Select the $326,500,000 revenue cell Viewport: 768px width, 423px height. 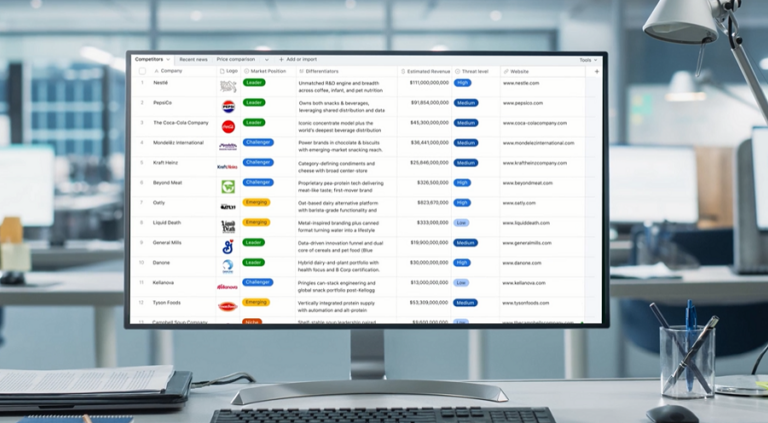click(x=432, y=183)
